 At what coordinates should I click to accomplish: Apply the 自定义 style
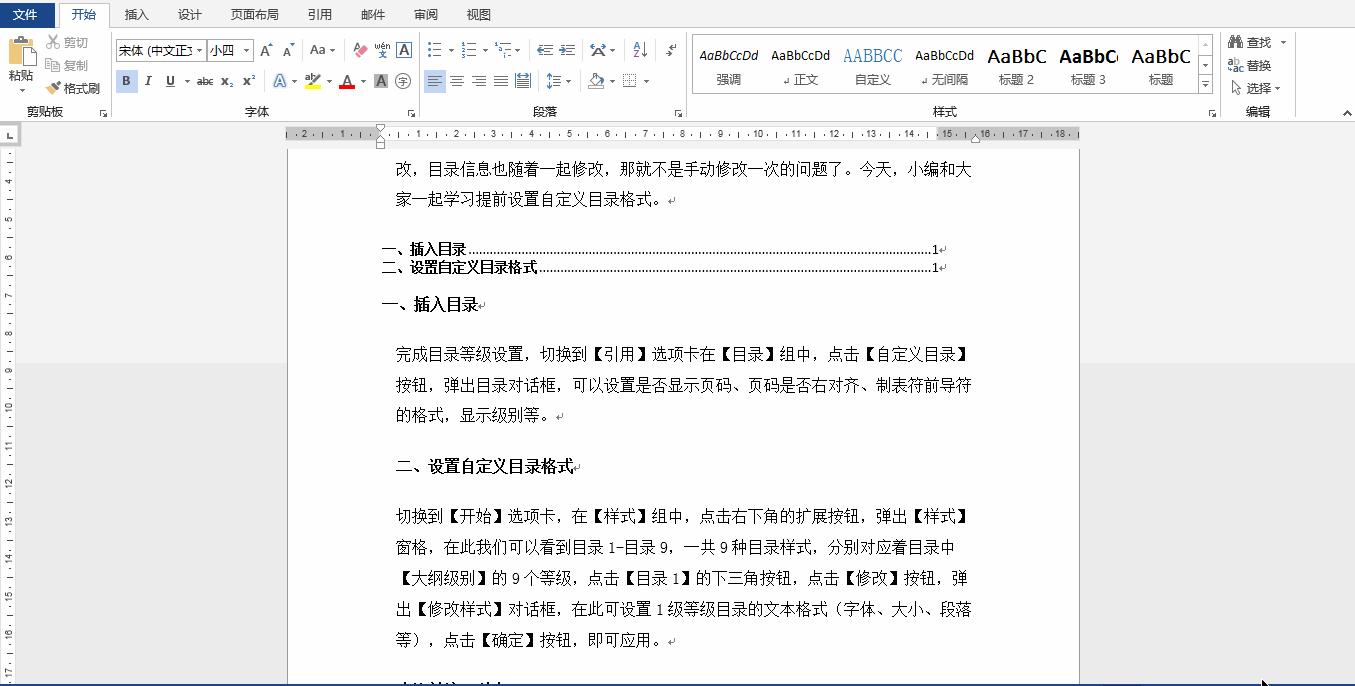click(873, 66)
